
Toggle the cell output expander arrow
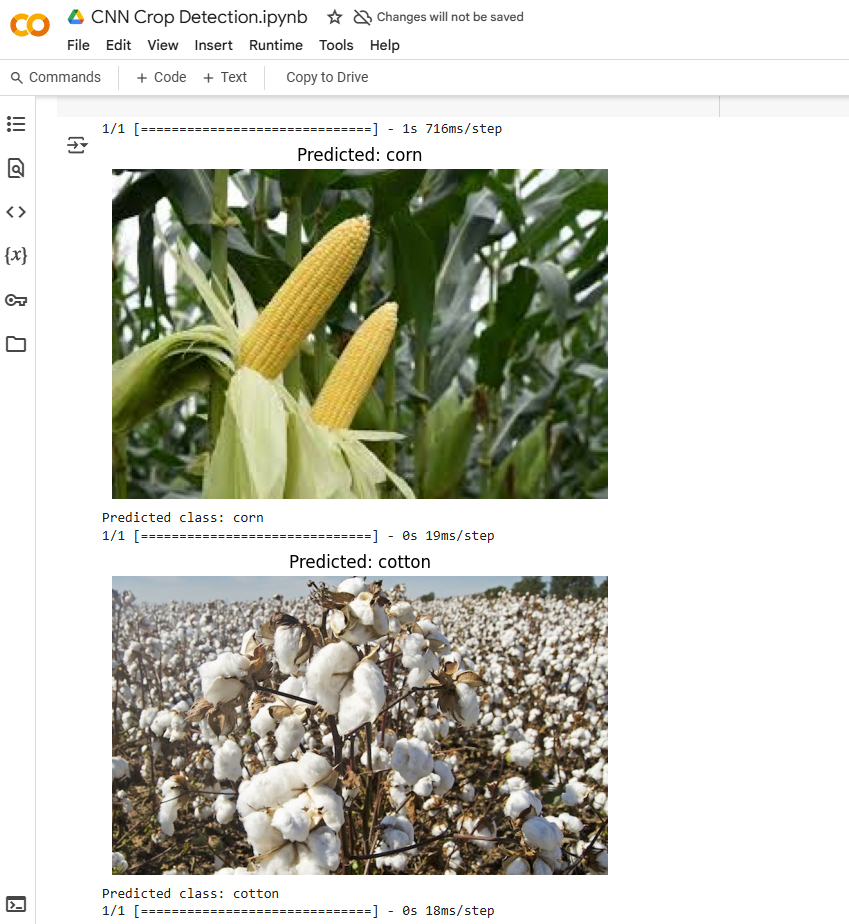(x=77, y=145)
